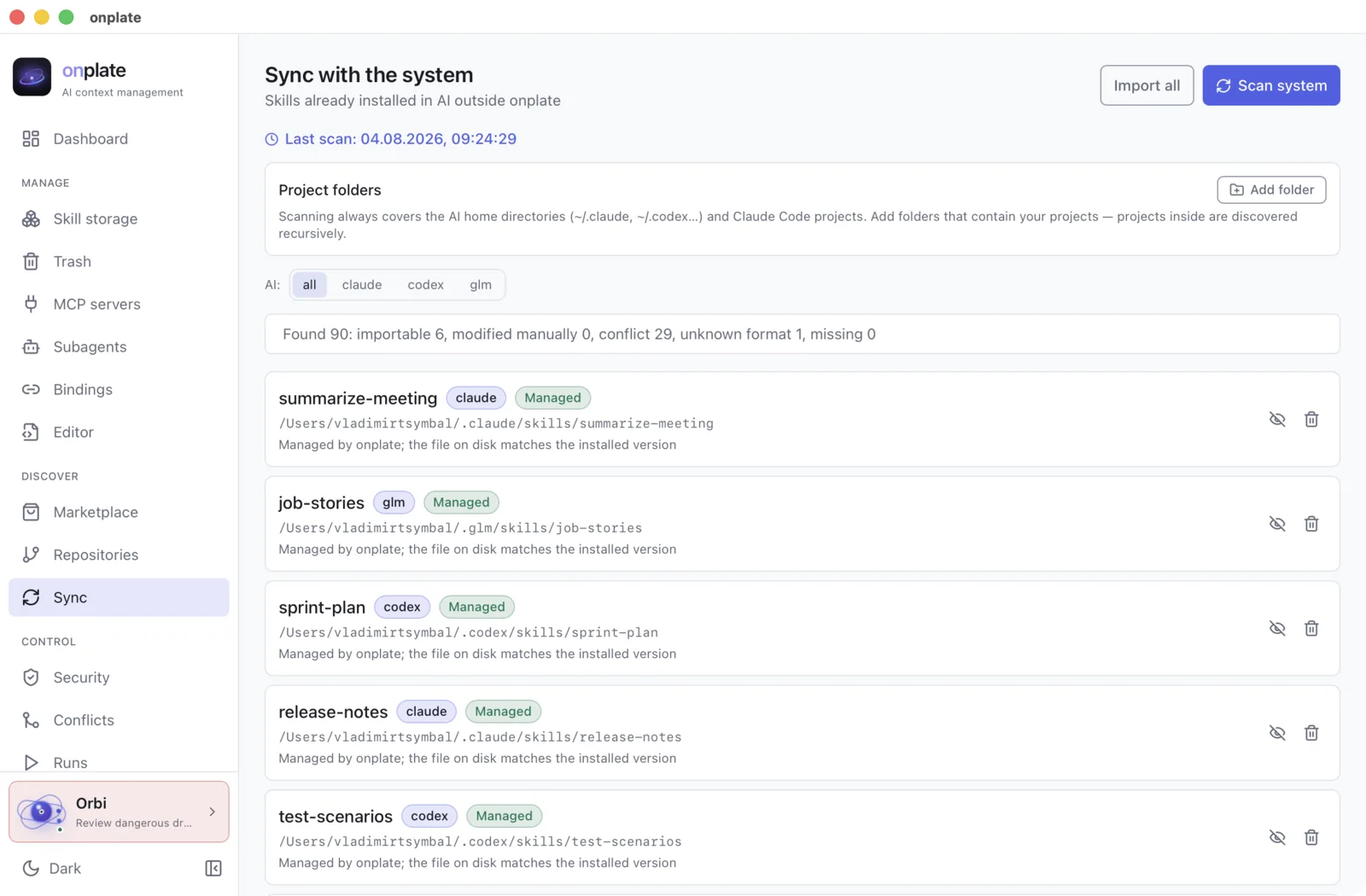Viewport: 1366px width, 896px height.
Task: Open the Dashboard page
Action: tap(119, 139)
